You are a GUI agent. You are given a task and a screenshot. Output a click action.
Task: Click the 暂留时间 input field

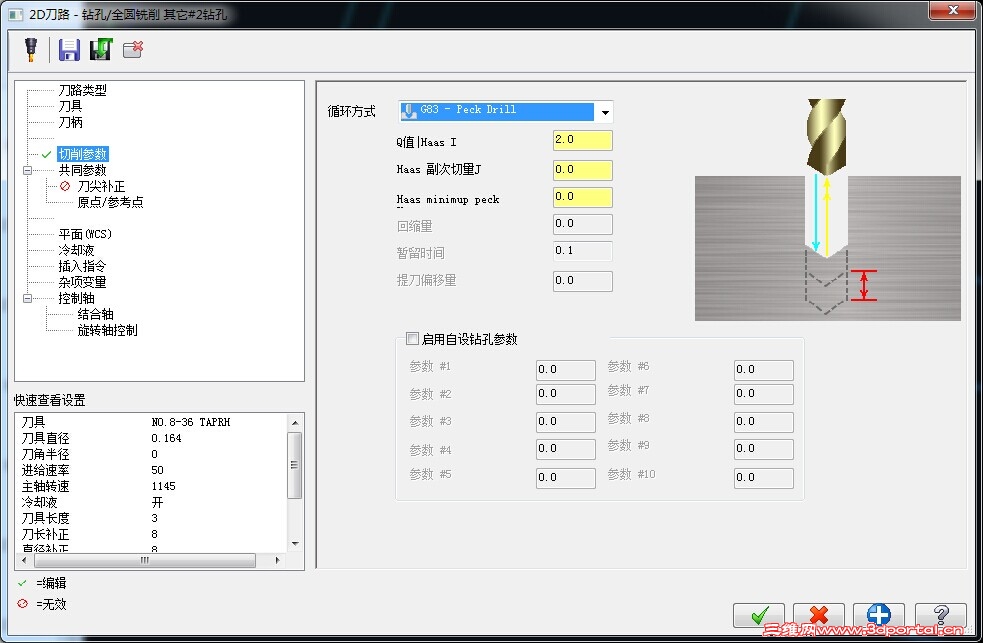click(582, 251)
